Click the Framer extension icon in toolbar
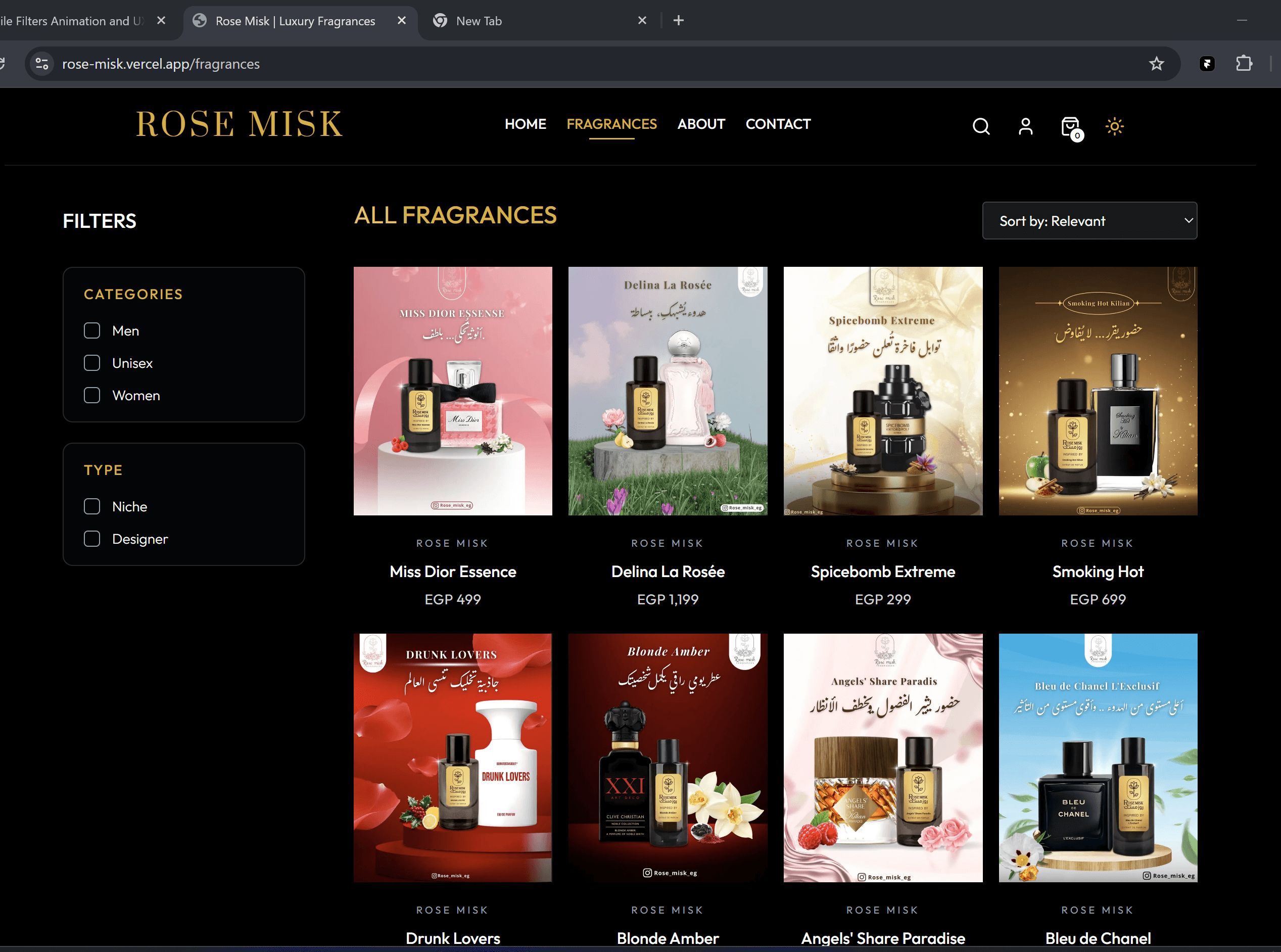The image size is (1281, 952). click(x=1207, y=63)
